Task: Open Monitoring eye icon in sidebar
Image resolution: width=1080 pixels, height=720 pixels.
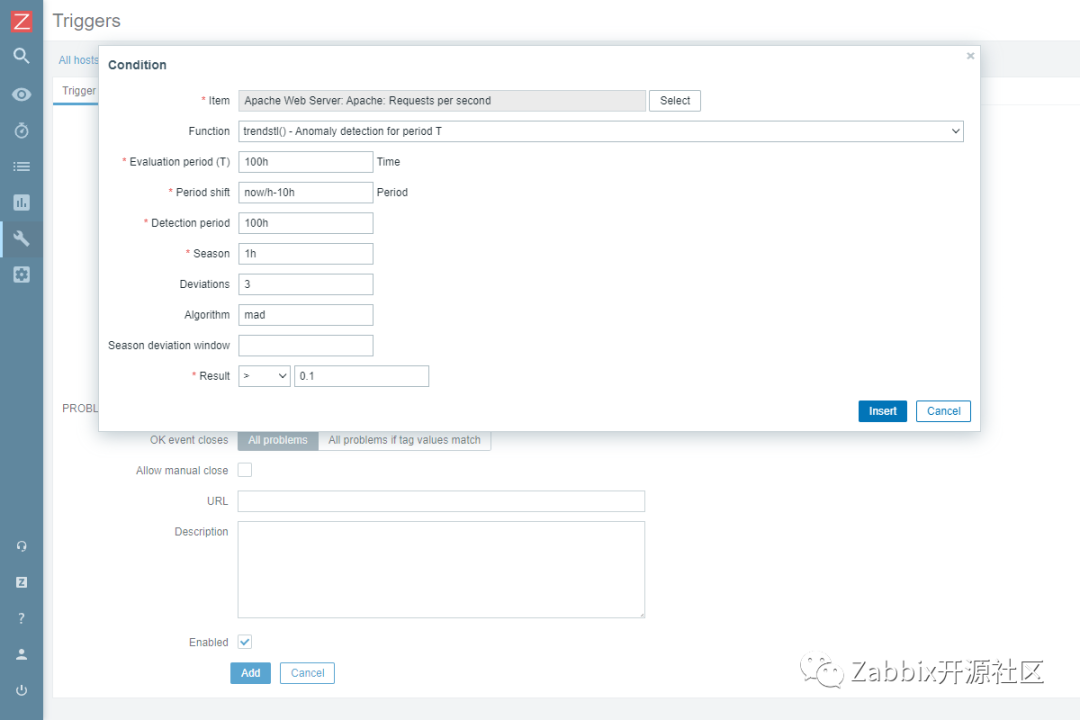Action: [21, 94]
